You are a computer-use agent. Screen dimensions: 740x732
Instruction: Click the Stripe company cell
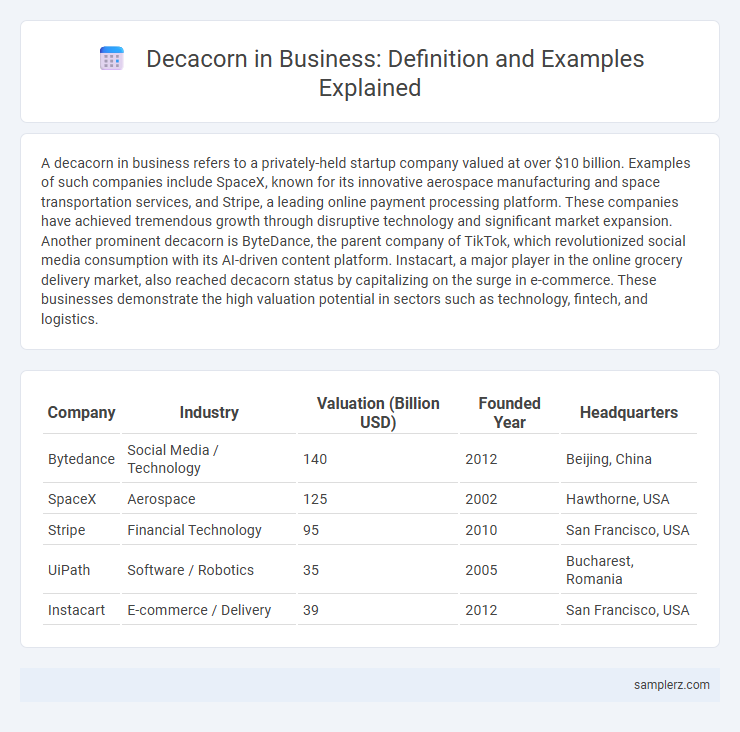click(x=81, y=530)
